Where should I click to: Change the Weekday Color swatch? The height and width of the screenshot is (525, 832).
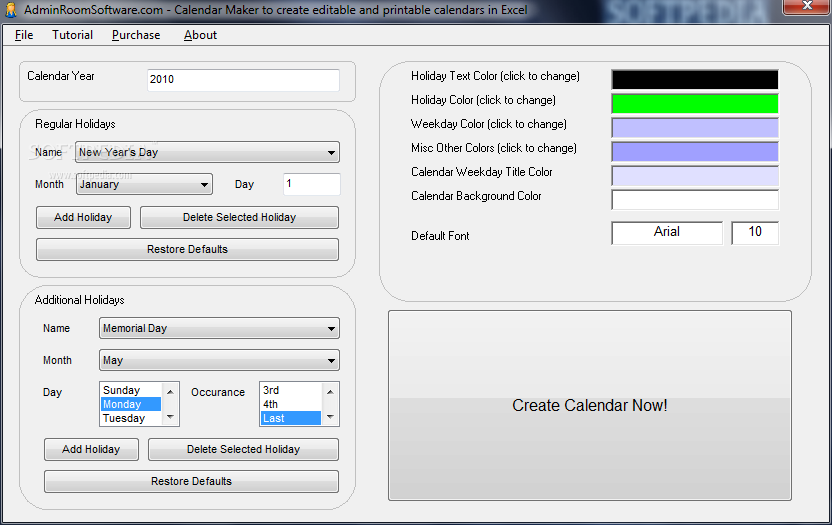click(695, 128)
